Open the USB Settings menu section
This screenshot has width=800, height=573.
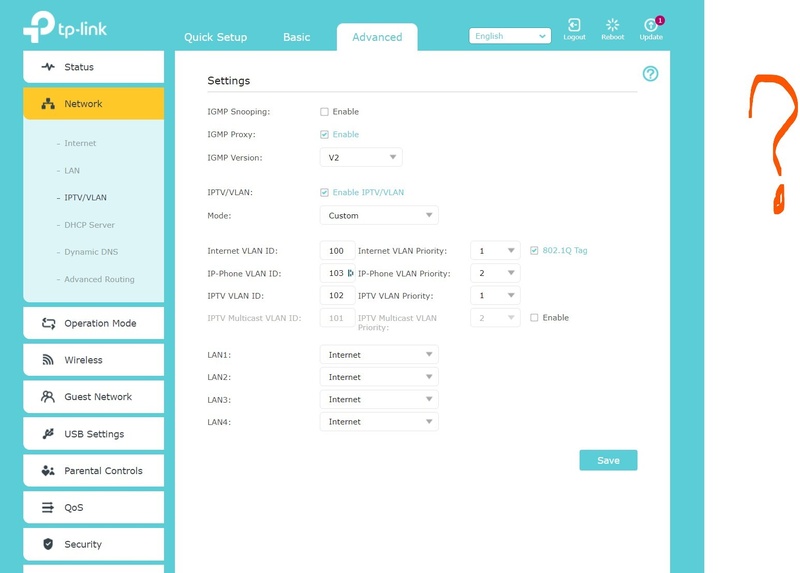(x=93, y=434)
